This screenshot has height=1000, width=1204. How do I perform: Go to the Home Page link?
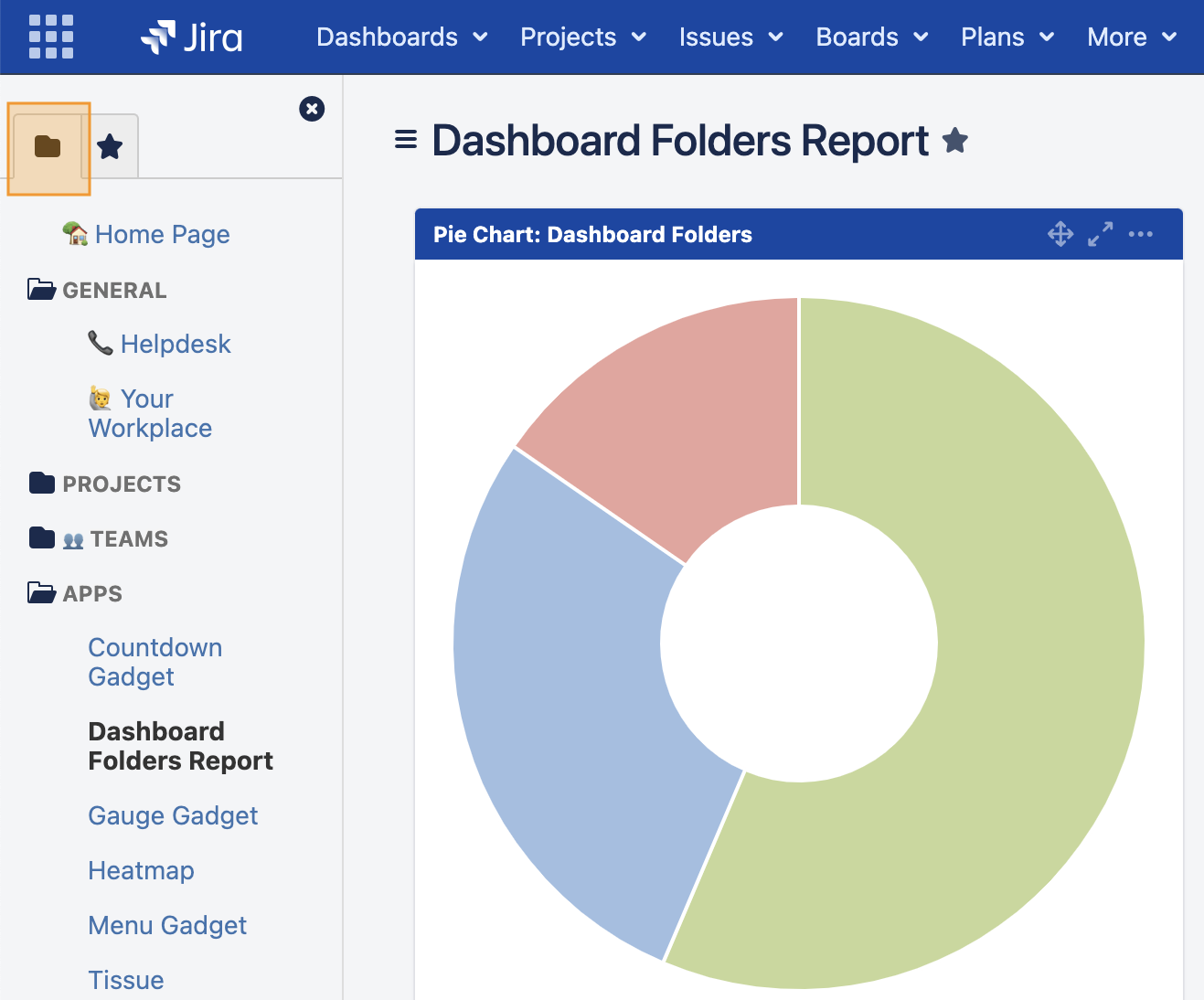point(162,234)
